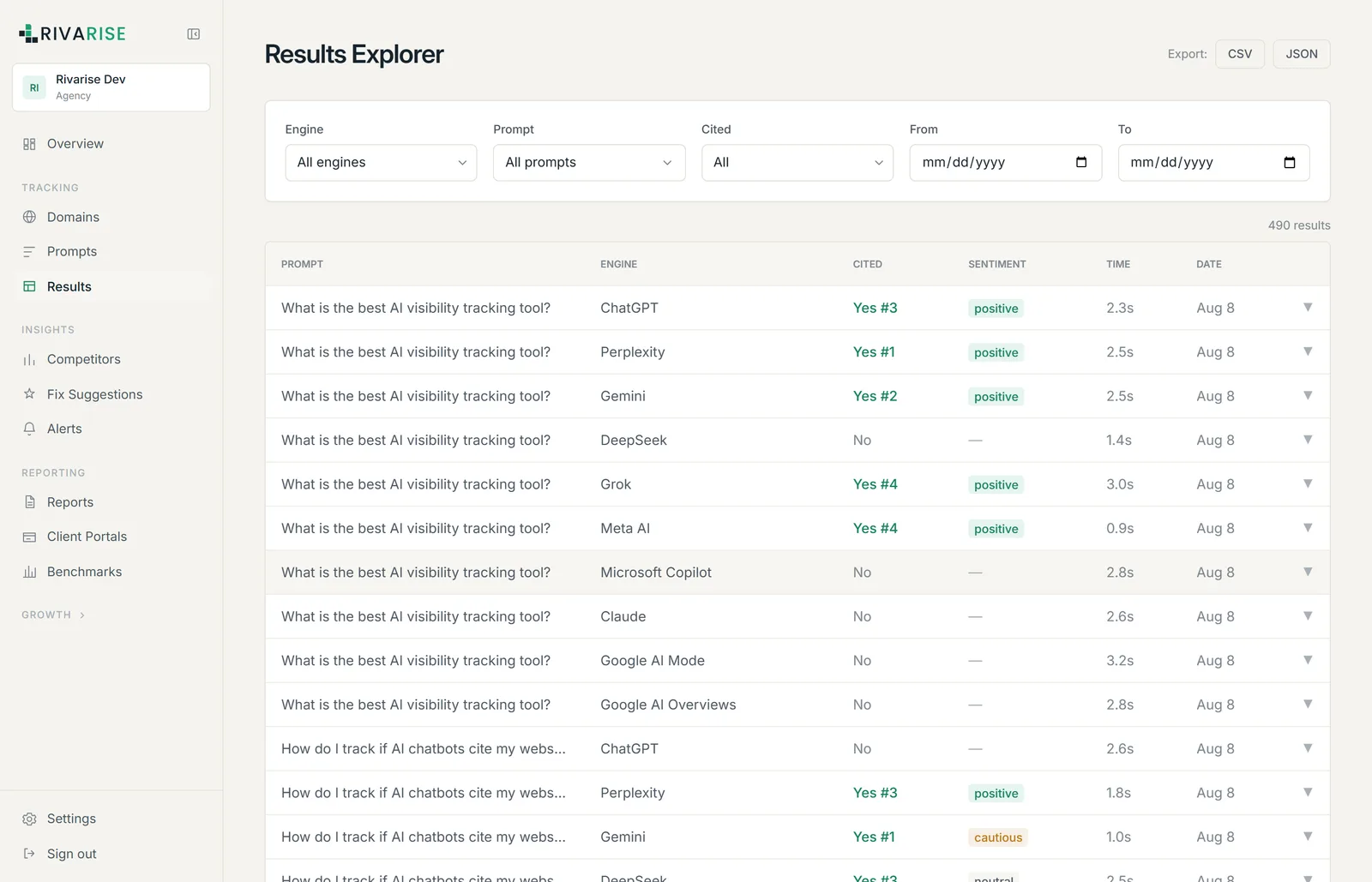Expand the ChatGPT Yes #3 result row
The width and height of the screenshot is (1372, 882).
1308,308
